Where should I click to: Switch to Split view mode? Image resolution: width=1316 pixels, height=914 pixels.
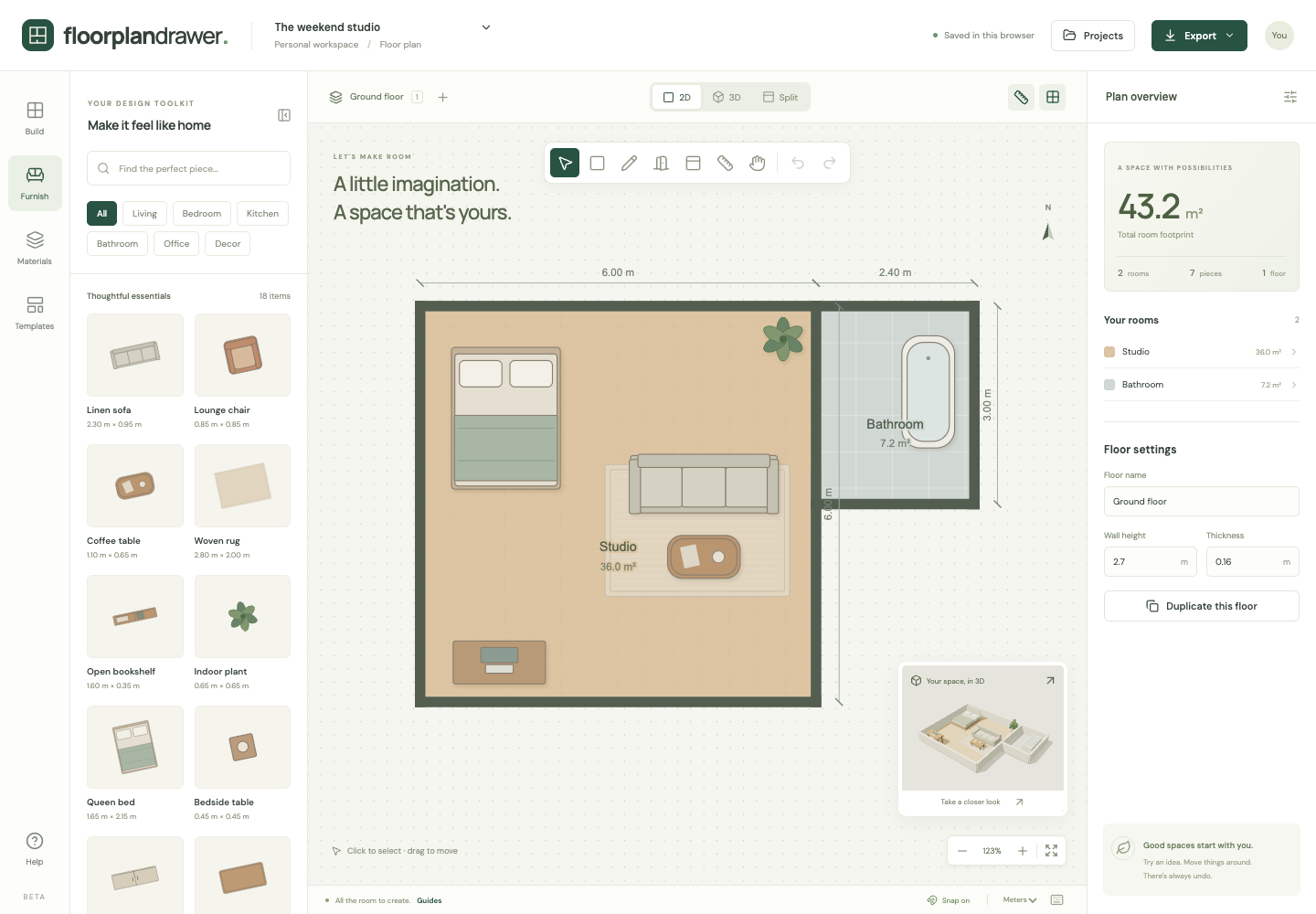coord(780,97)
